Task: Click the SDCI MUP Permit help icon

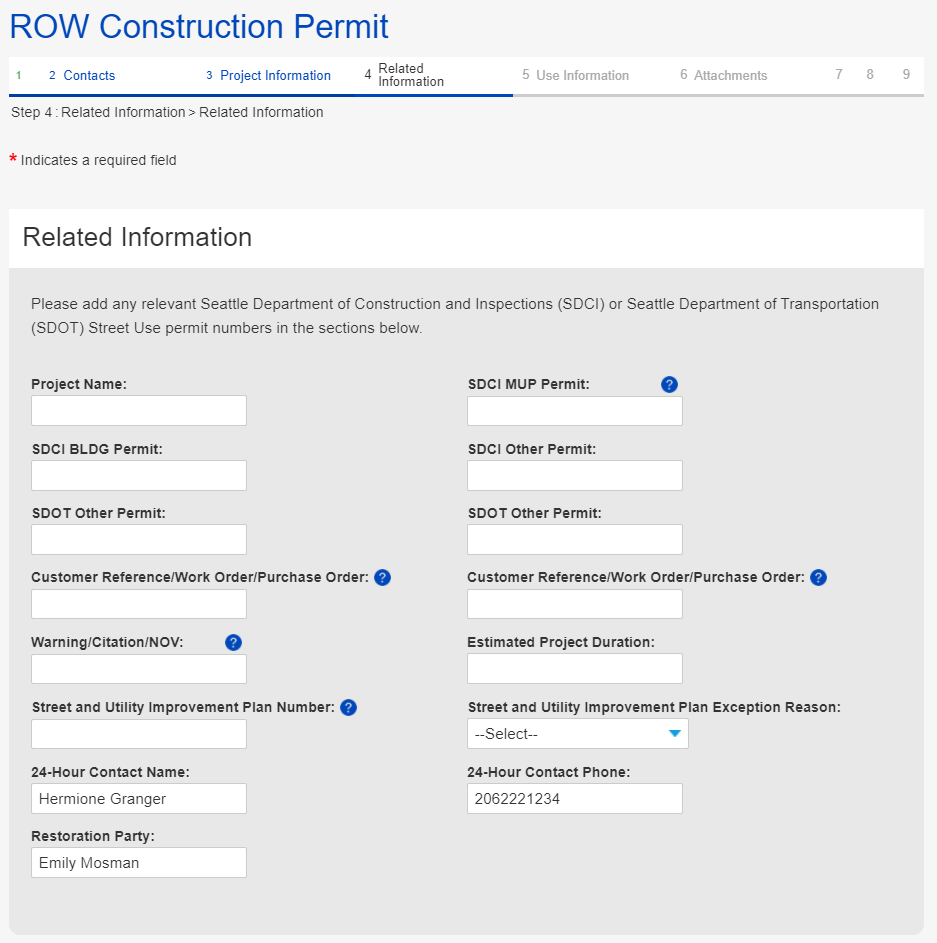Action: [670, 384]
